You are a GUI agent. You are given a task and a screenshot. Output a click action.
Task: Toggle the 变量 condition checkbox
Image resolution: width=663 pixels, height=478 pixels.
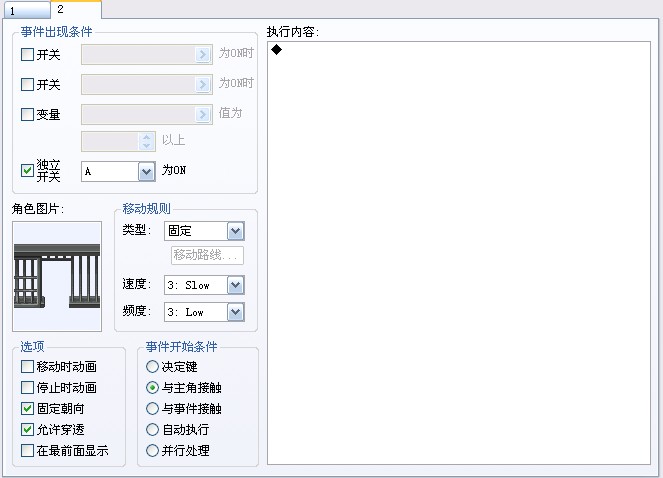pos(27,114)
